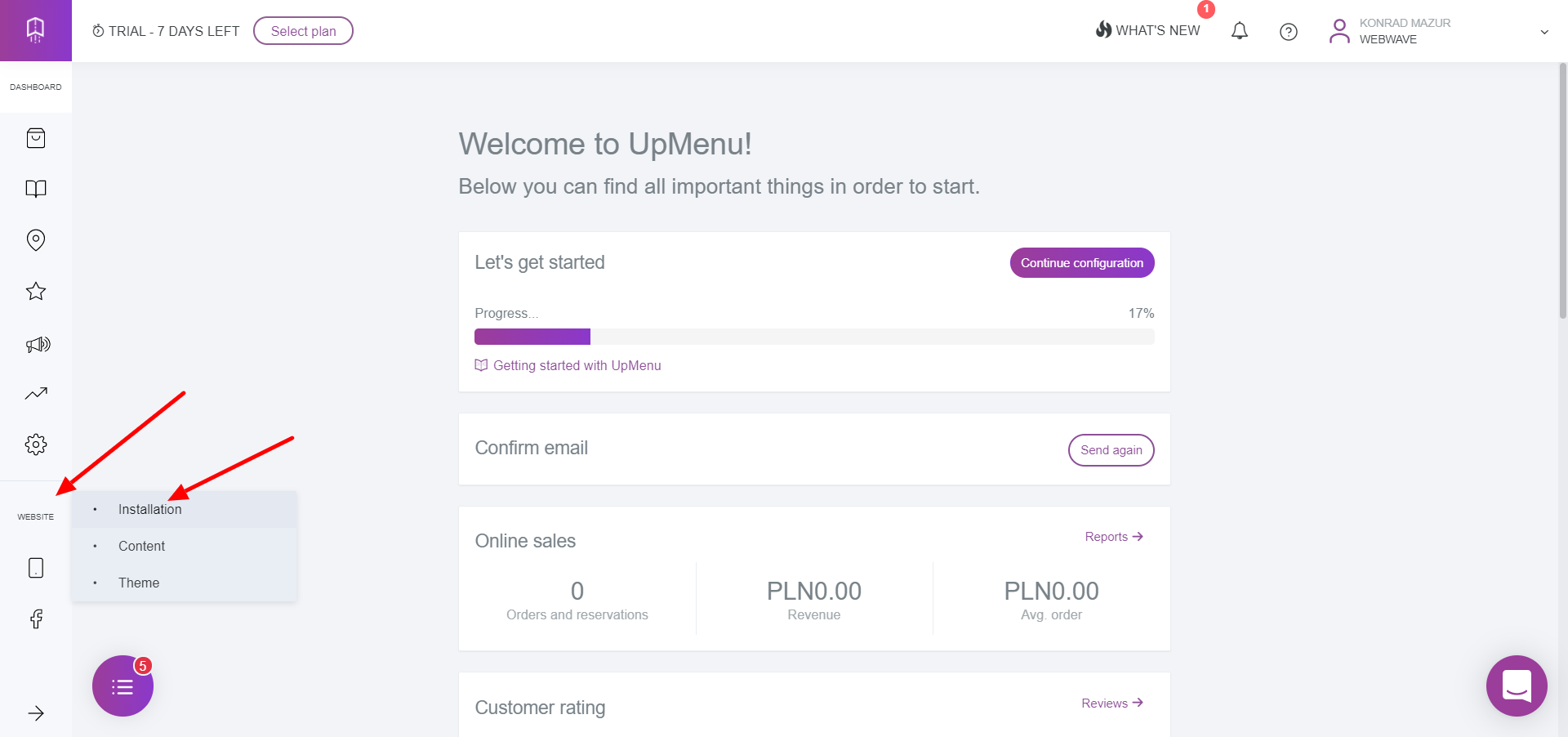Click the location pin sidebar icon
The width and height of the screenshot is (1568, 737).
(x=36, y=240)
